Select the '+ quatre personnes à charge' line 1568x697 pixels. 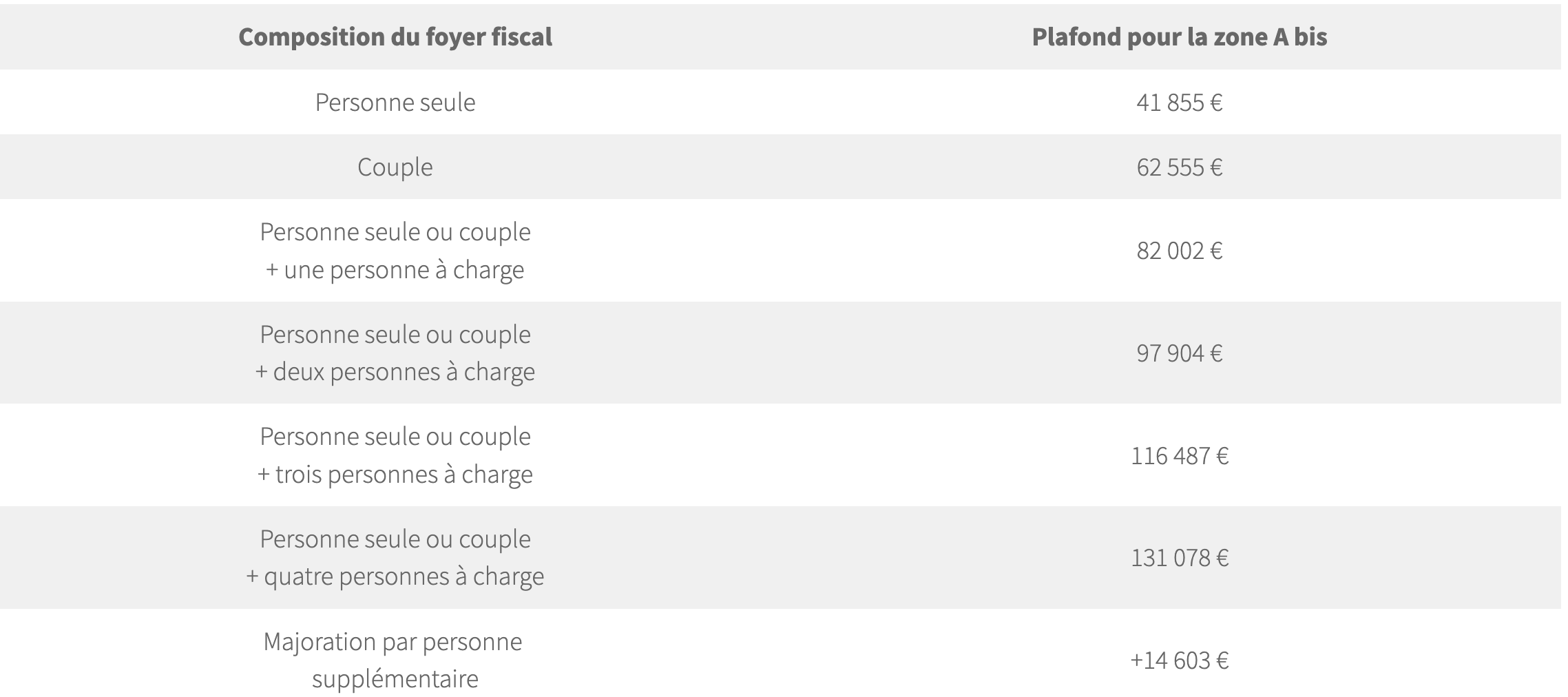click(395, 576)
